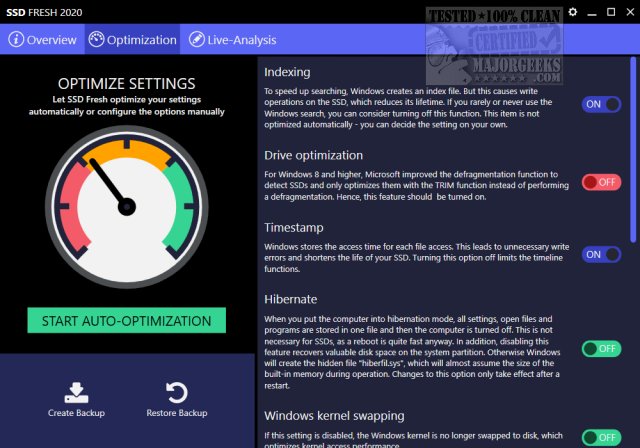Toggle the Timestamp ON switch
The height and width of the screenshot is (448, 640).
601,255
